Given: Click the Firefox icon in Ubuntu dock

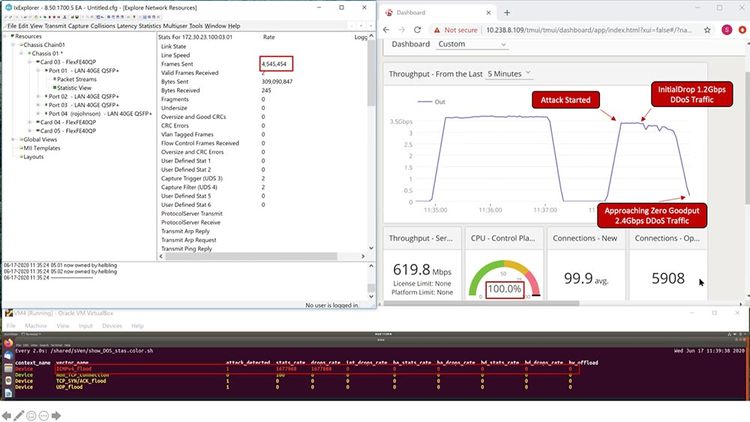Looking at the screenshot, I should pos(8,343).
